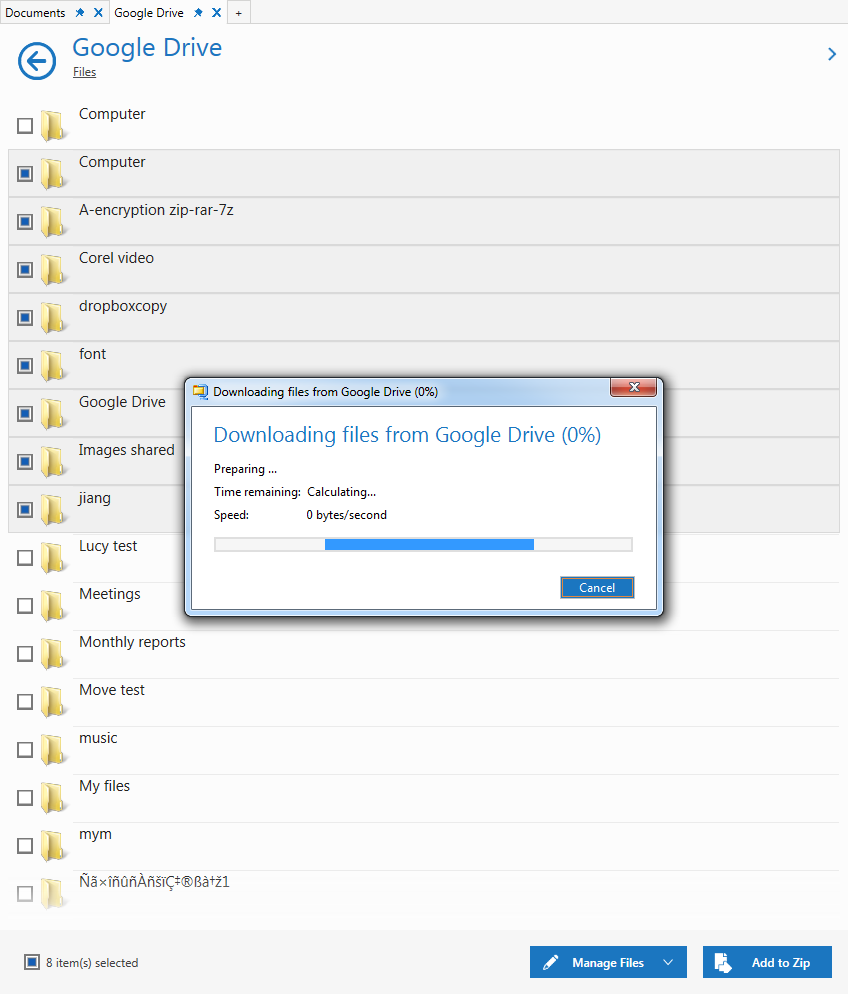This screenshot has width=848, height=994.
Task: Toggle the select-all checkbox beside items selected
Action: pyautogui.click(x=32, y=962)
